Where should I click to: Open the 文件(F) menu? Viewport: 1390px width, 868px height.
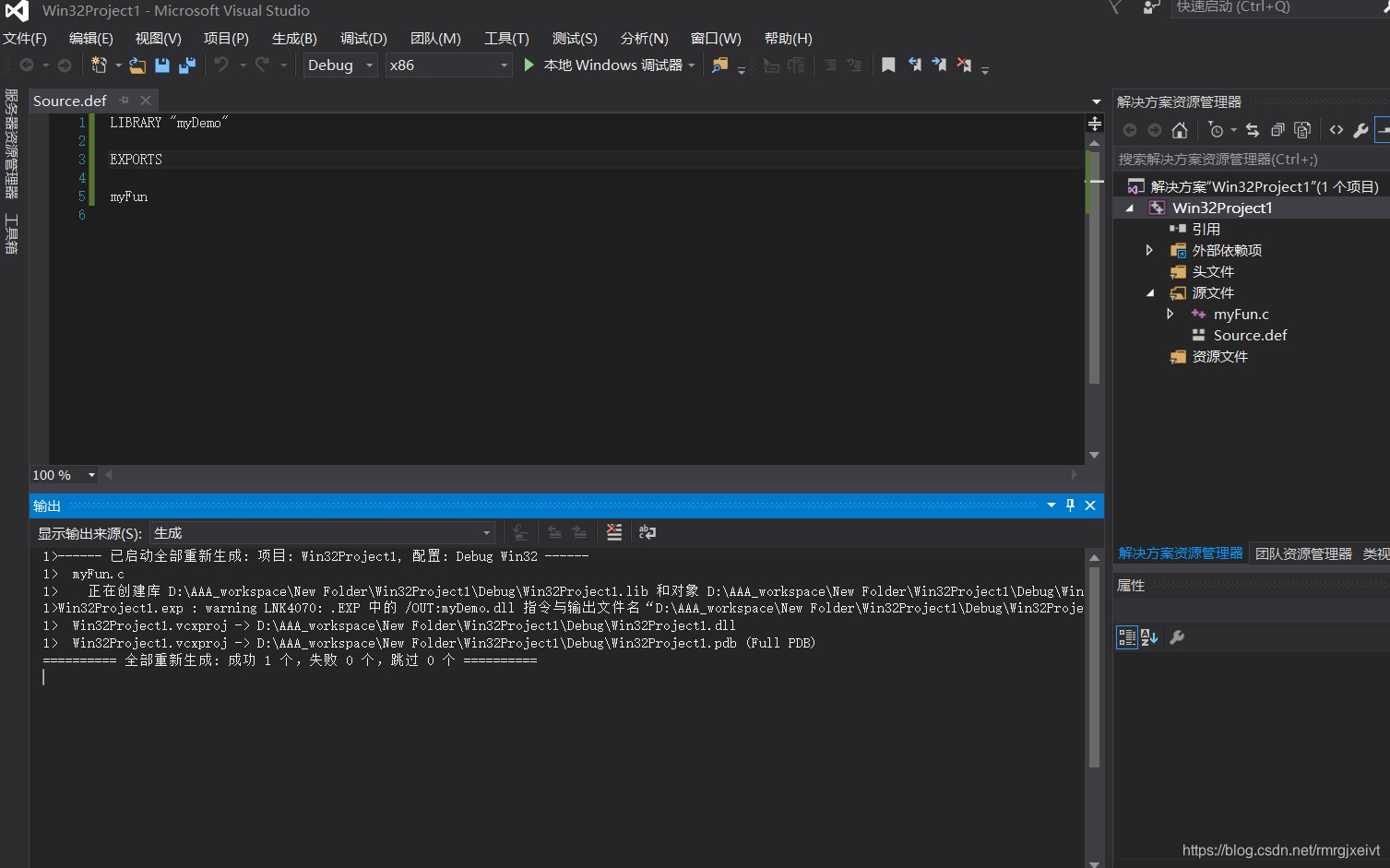point(25,39)
